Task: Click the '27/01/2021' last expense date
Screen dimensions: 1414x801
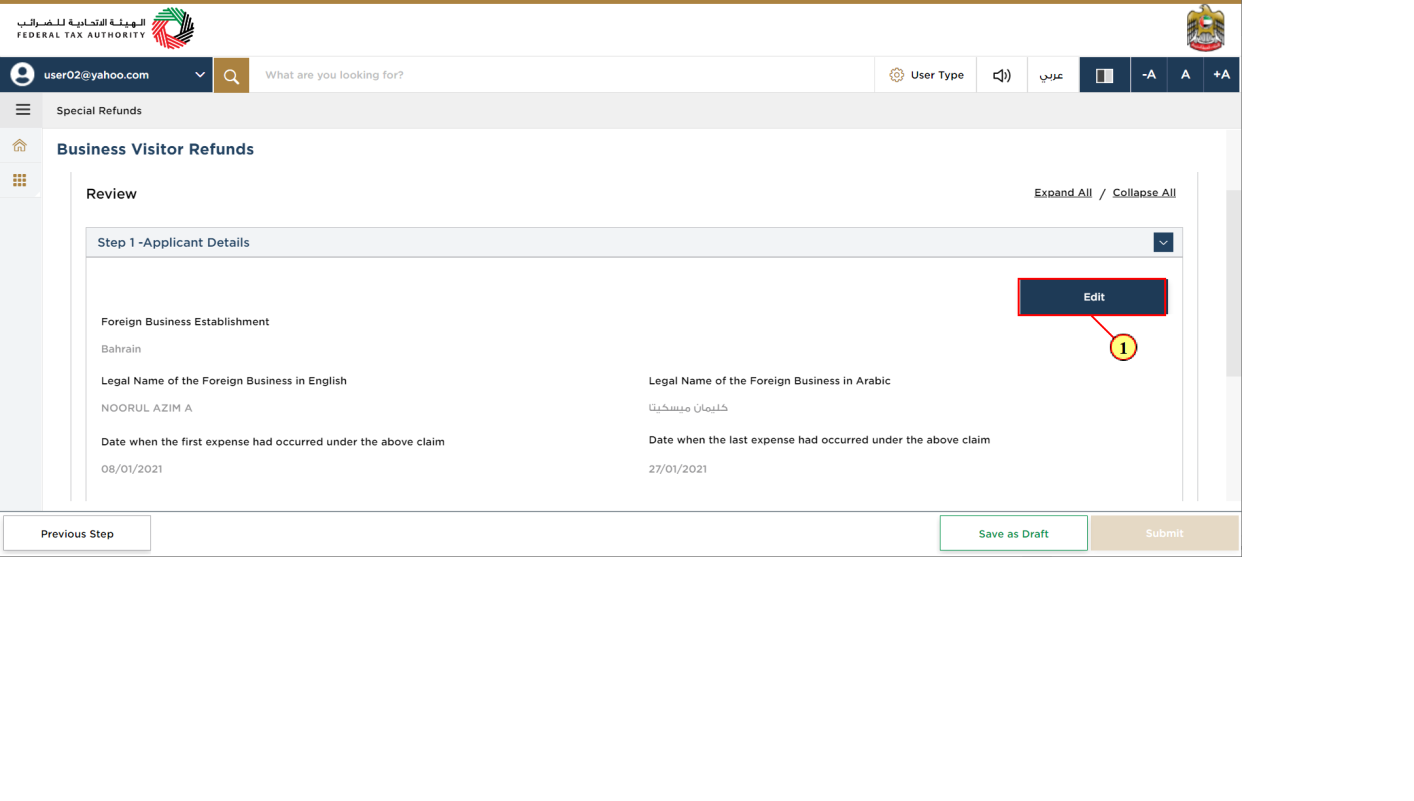Action: [x=677, y=469]
